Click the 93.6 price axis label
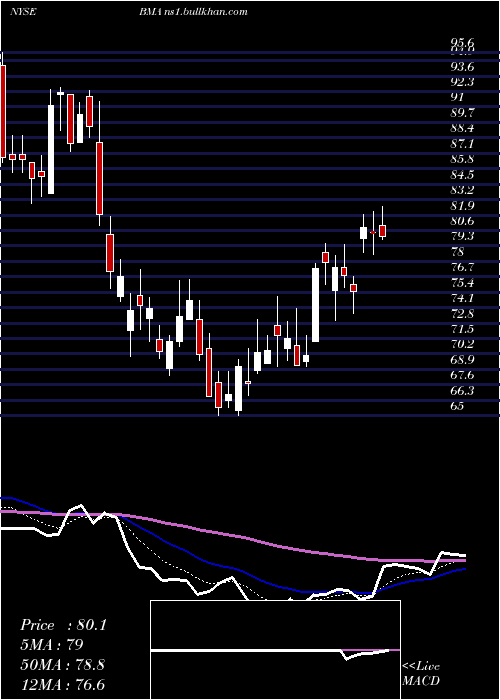The width and height of the screenshot is (500, 700). [x=462, y=67]
